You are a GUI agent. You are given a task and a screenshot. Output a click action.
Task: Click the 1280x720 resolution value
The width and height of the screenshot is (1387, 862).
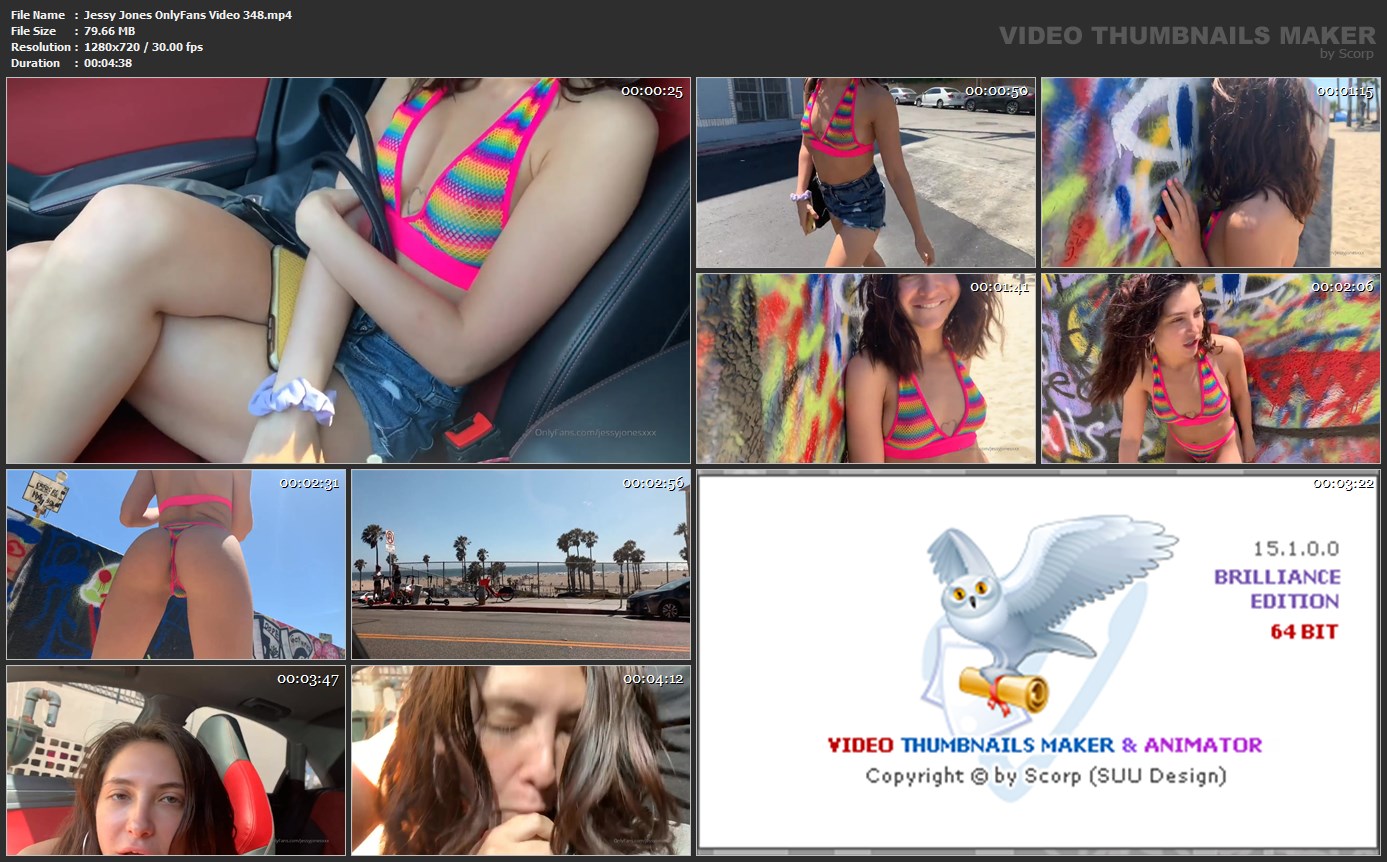coord(144,47)
